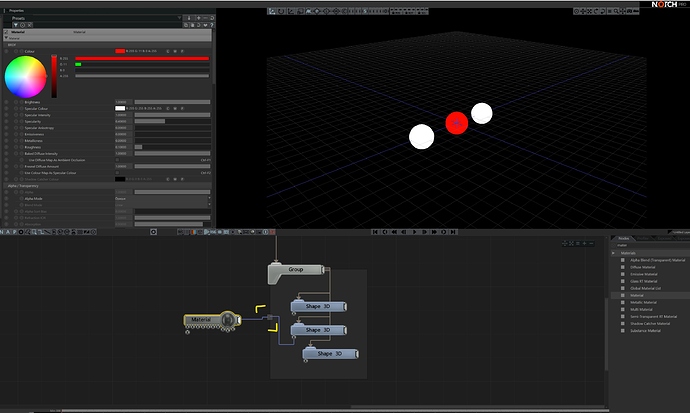Click the plus icon at nodegraph top right
690x413 pixels.
coord(584,243)
